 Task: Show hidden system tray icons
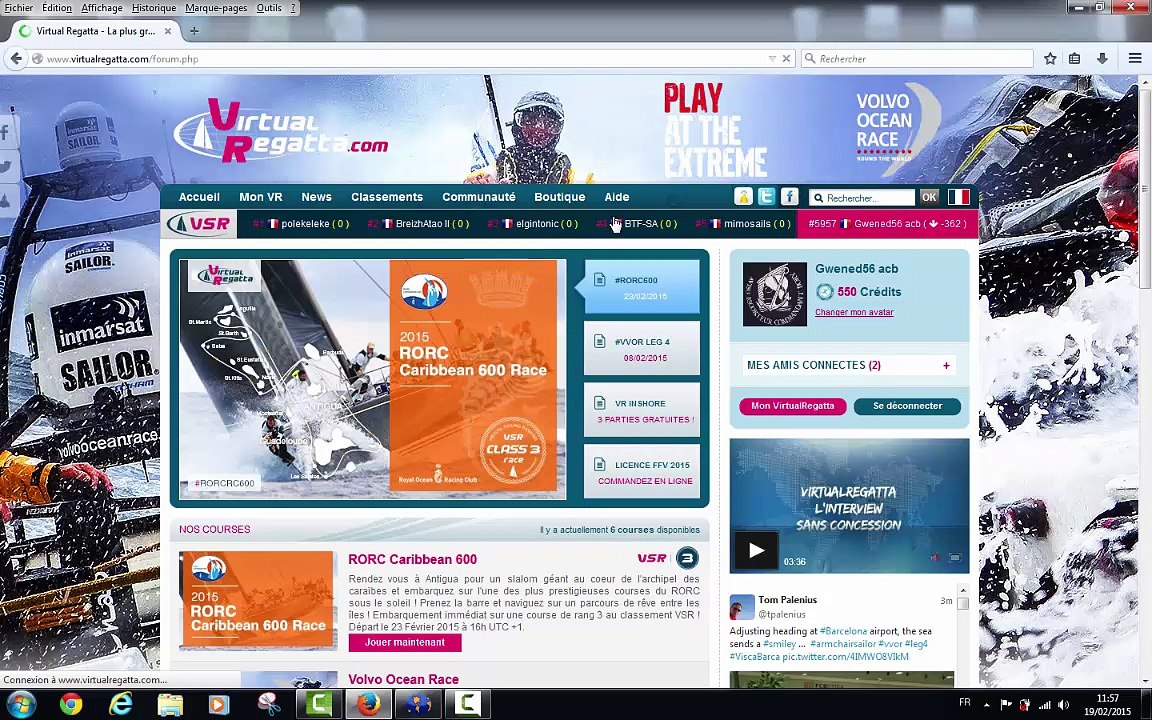click(x=986, y=705)
